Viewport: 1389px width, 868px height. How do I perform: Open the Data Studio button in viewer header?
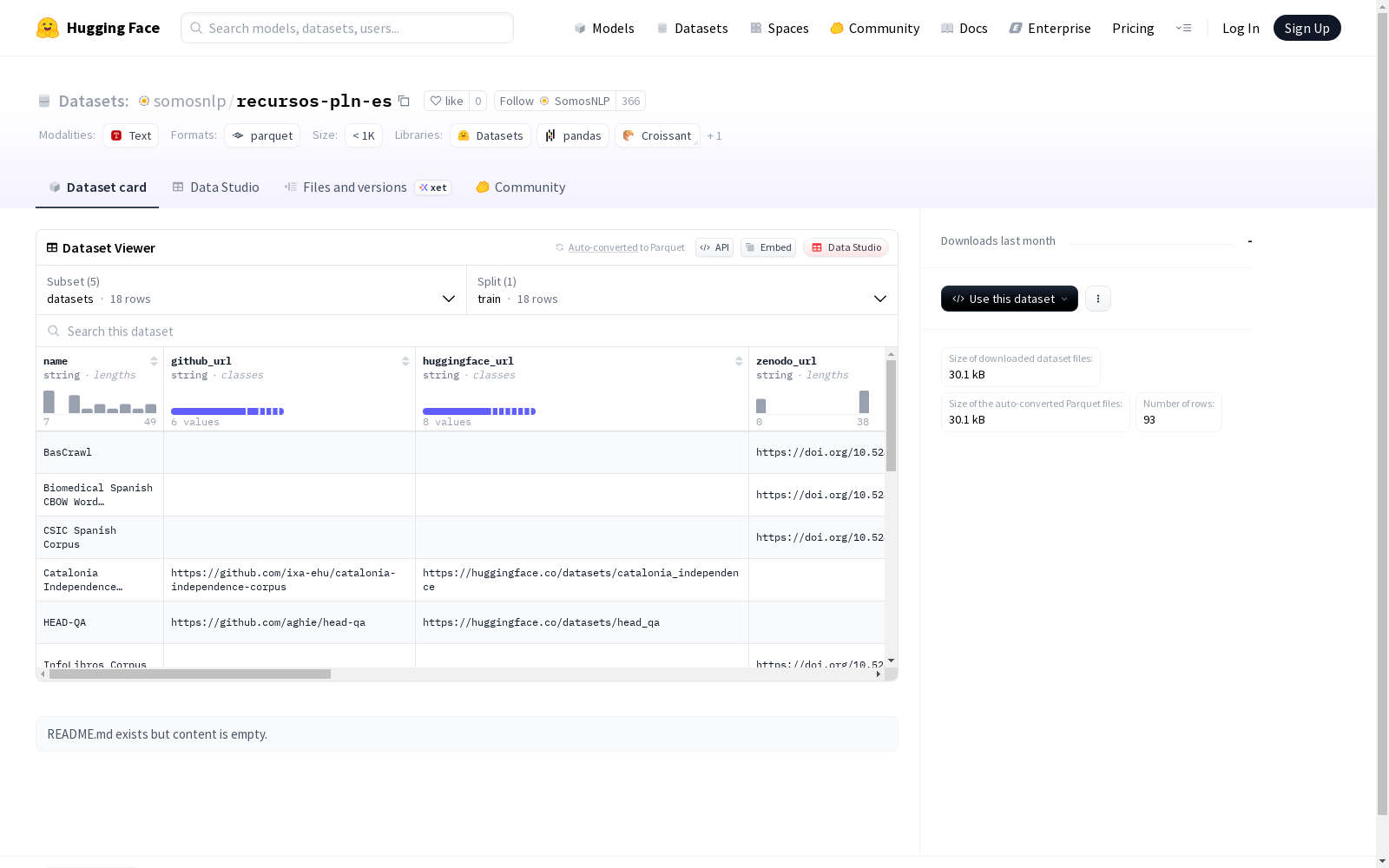point(846,247)
